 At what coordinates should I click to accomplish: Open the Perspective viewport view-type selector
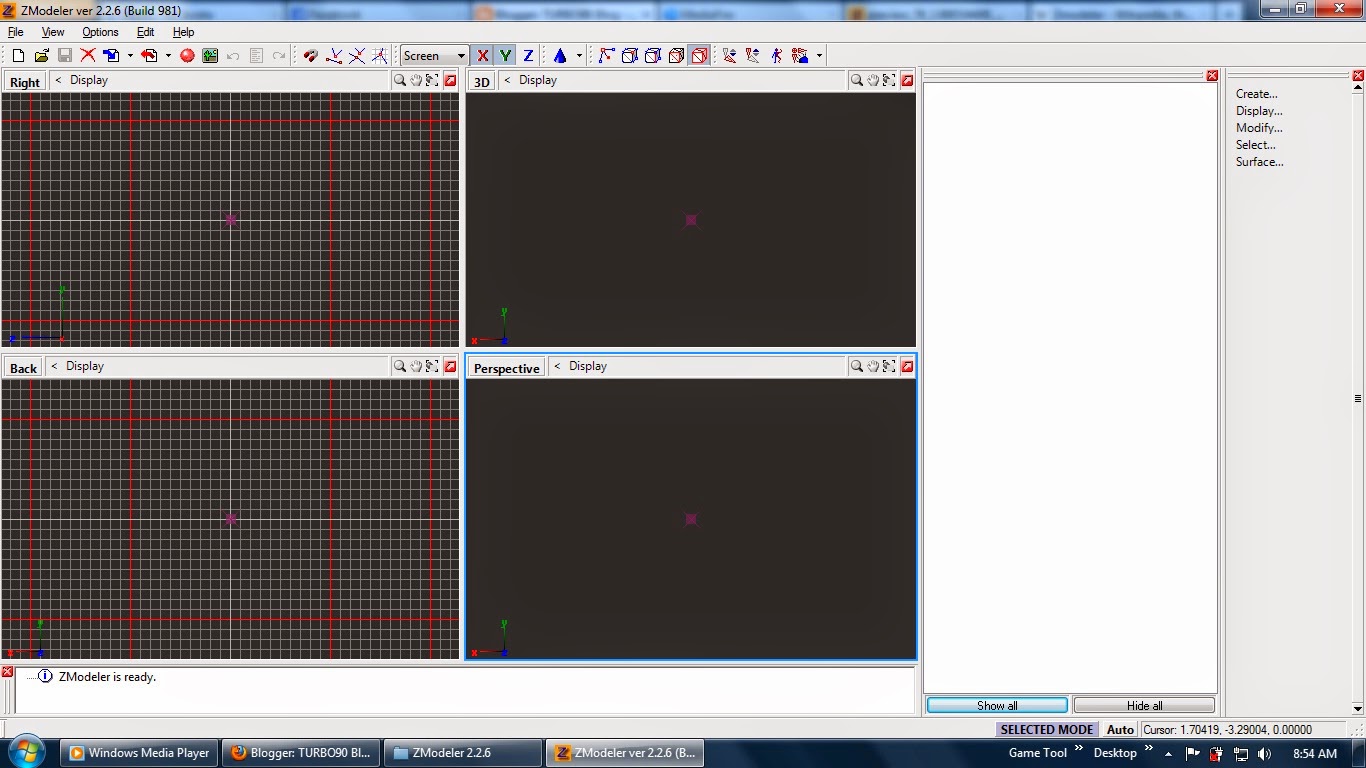[506, 368]
